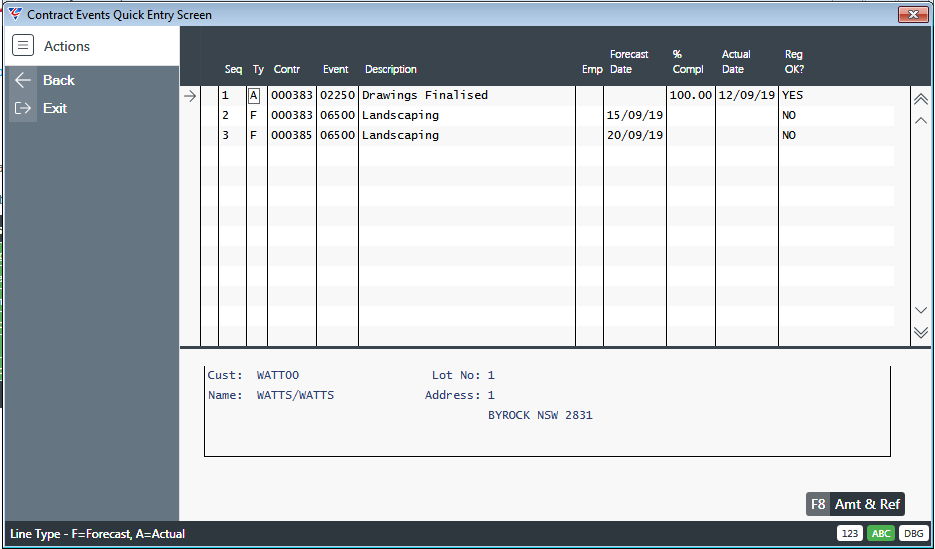Click the Actual Date column header
This screenshot has width=935, height=549.
[736, 61]
